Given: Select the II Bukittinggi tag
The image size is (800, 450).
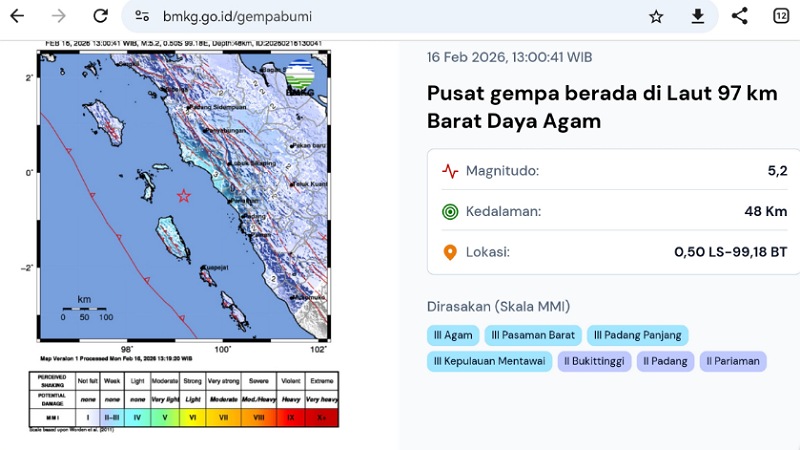Looking at the screenshot, I should [594, 361].
